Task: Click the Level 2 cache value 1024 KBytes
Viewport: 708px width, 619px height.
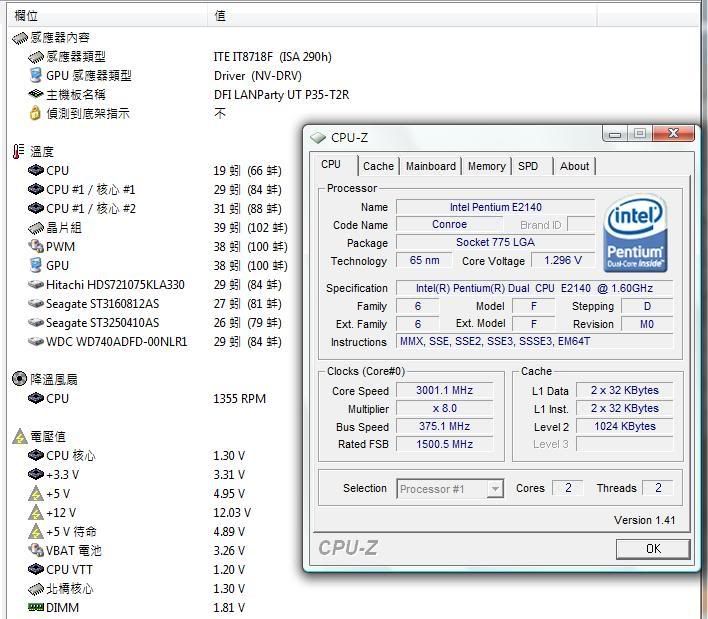Action: 625,426
